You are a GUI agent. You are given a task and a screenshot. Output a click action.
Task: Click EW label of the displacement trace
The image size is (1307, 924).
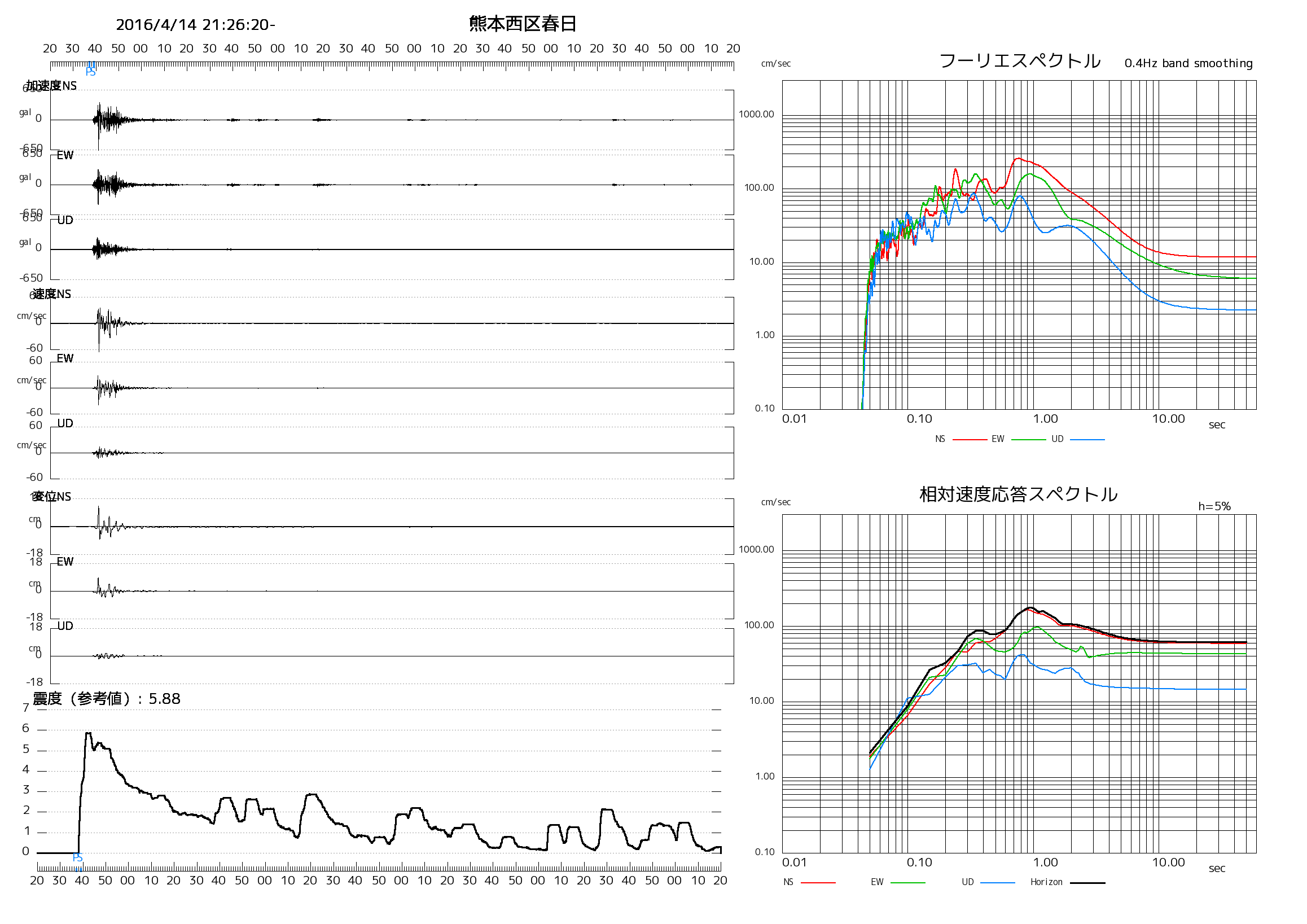pyautogui.click(x=65, y=562)
